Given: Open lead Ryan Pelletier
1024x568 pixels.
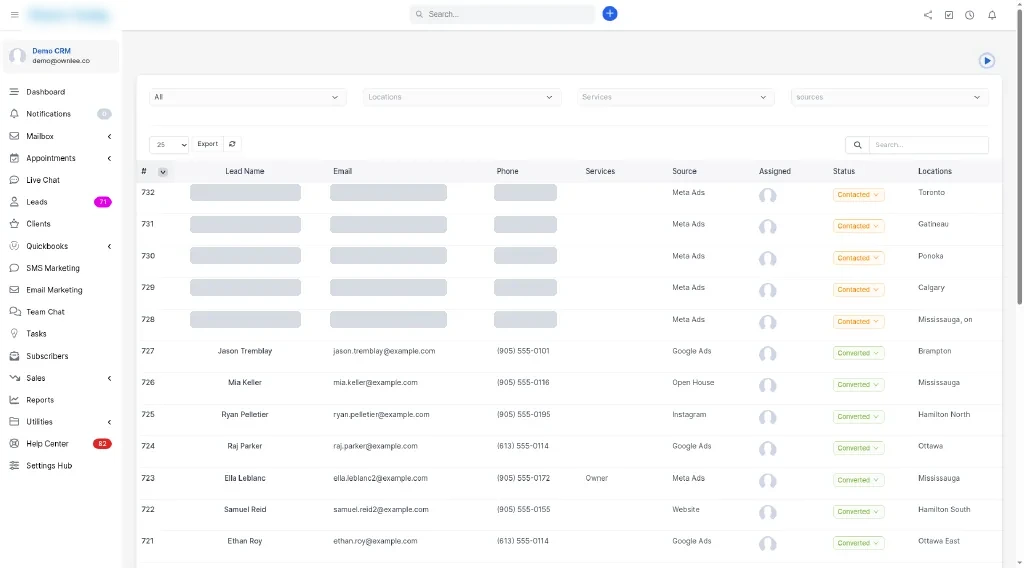Looking at the screenshot, I should click(x=245, y=415).
